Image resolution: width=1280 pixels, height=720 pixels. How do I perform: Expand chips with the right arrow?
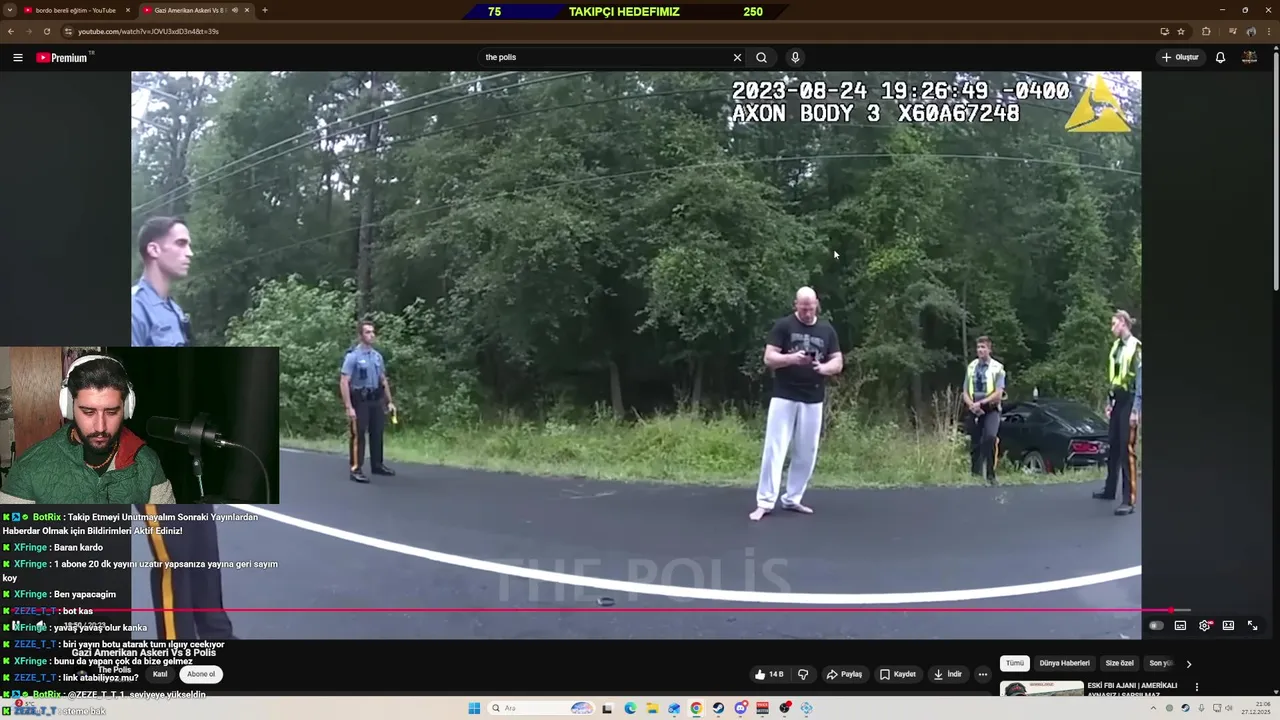[x=1188, y=663]
